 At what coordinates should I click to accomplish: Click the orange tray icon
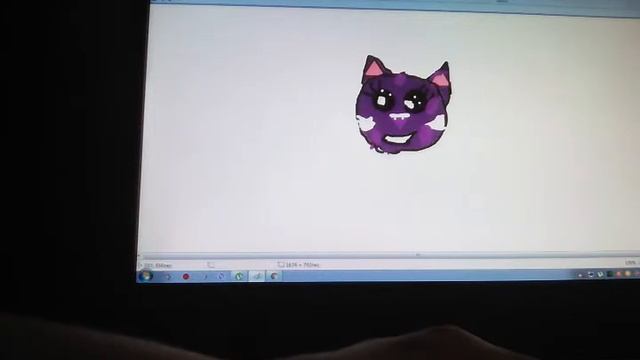628,273
